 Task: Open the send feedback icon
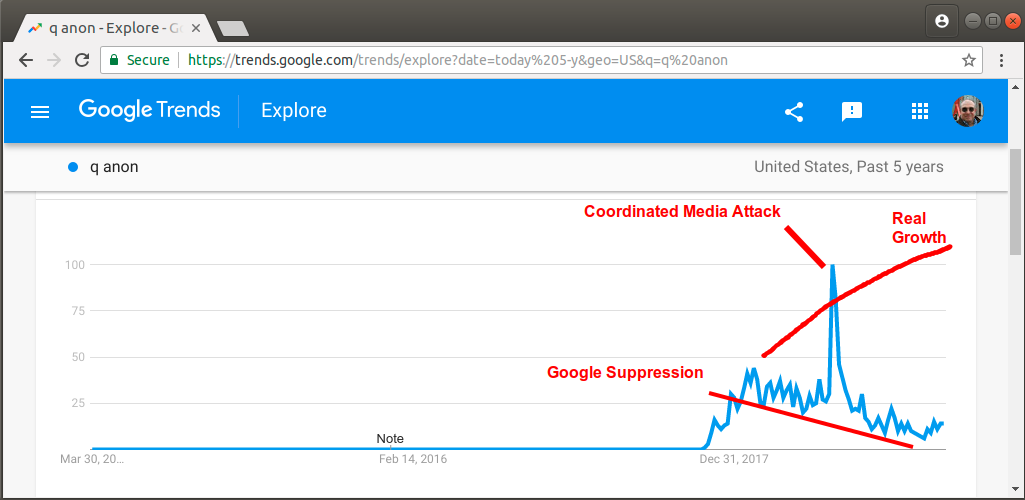pos(852,112)
